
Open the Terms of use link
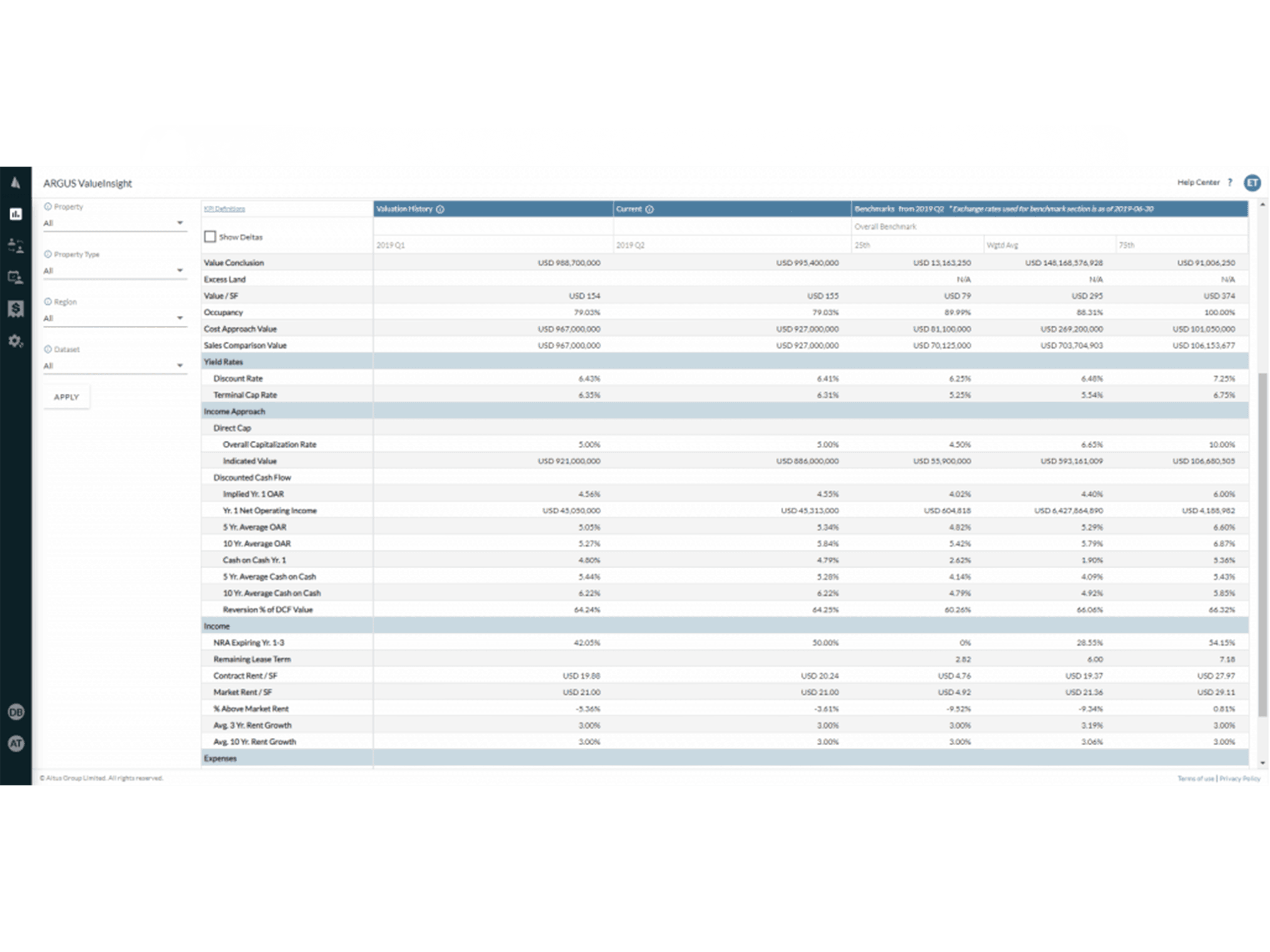pyautogui.click(x=1196, y=778)
